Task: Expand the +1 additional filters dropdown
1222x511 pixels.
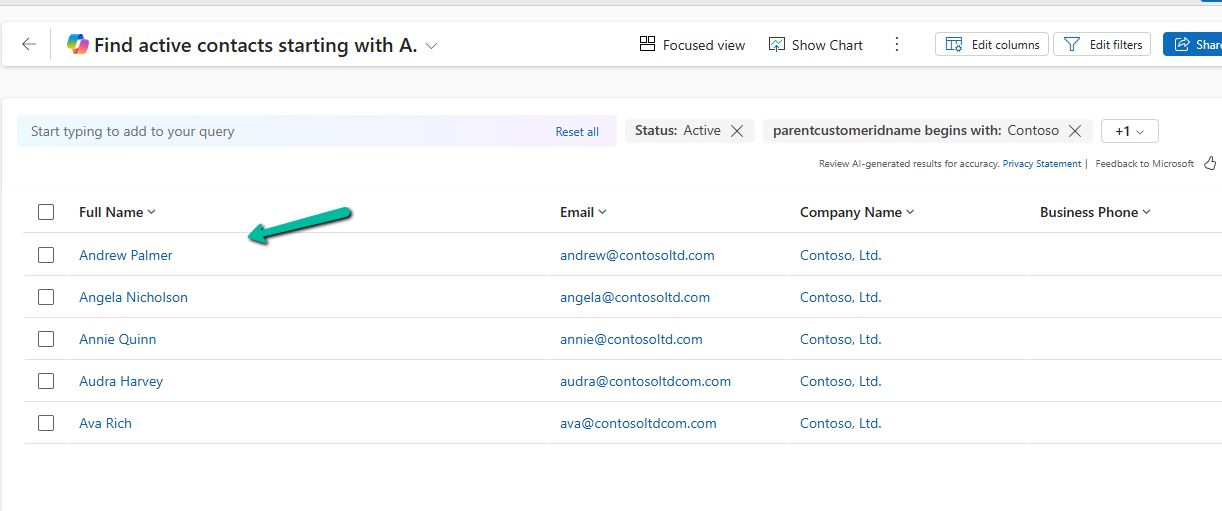Action: point(1129,131)
